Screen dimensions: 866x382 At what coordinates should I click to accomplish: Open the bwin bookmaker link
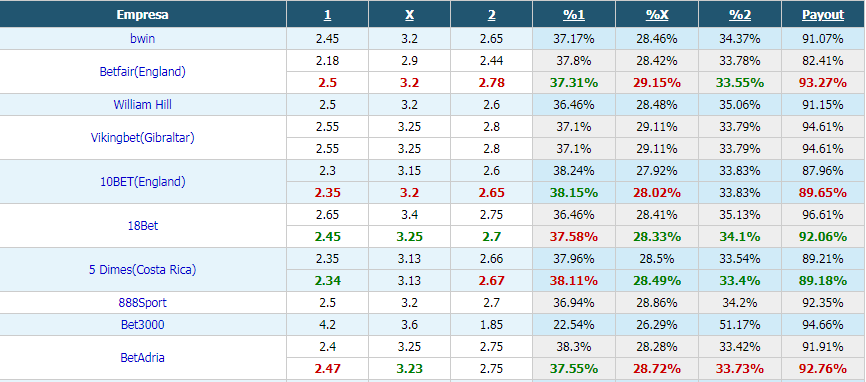142,39
